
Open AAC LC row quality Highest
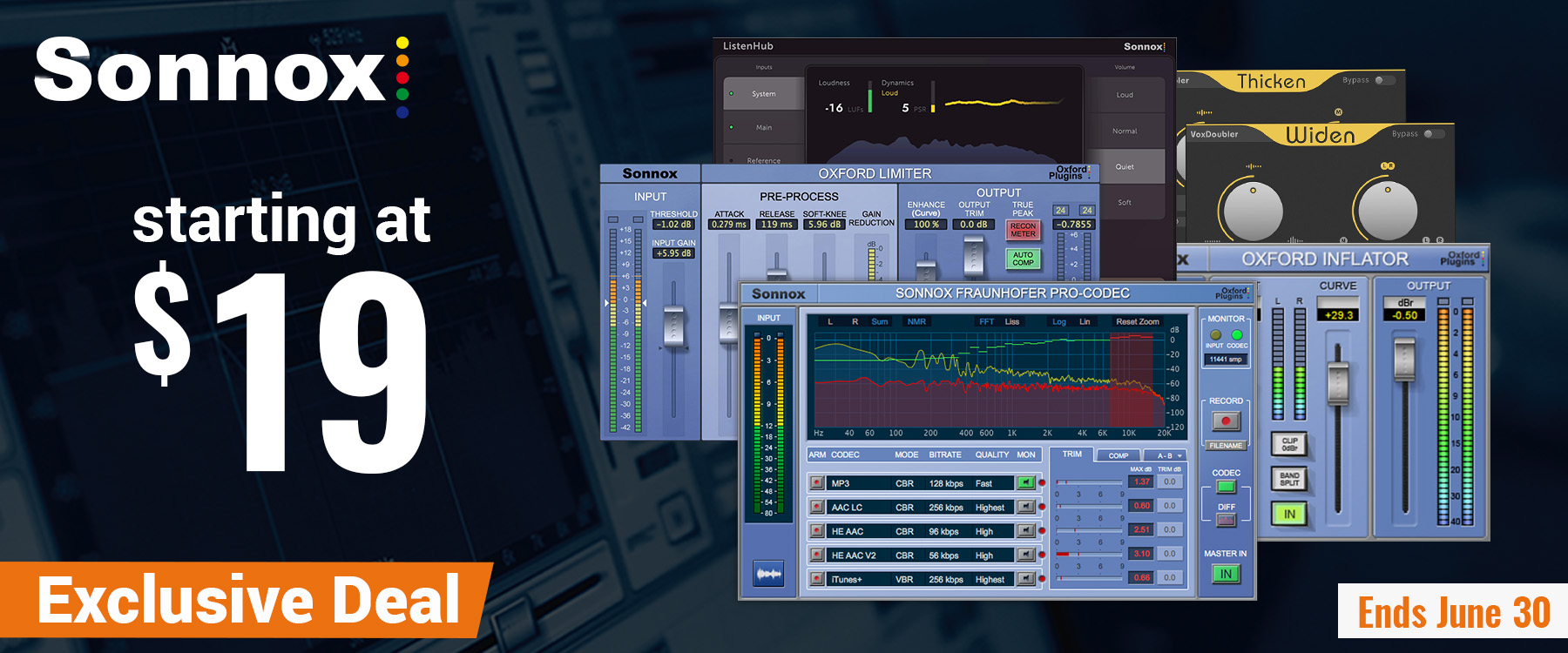point(990,508)
